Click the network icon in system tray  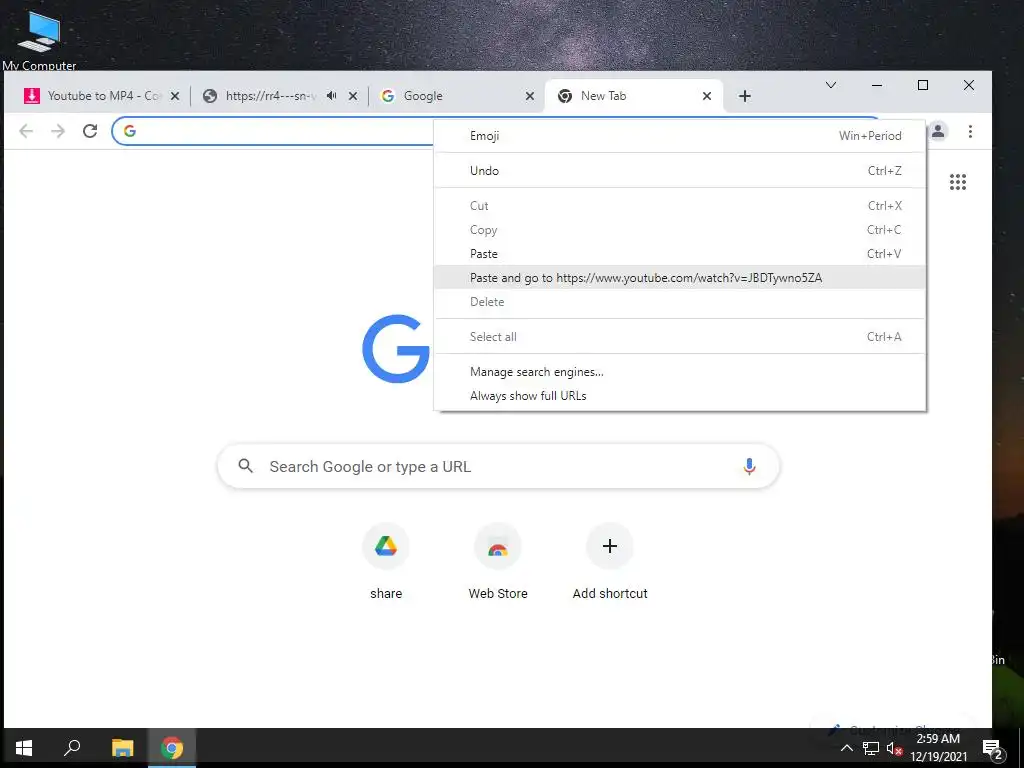tap(871, 748)
